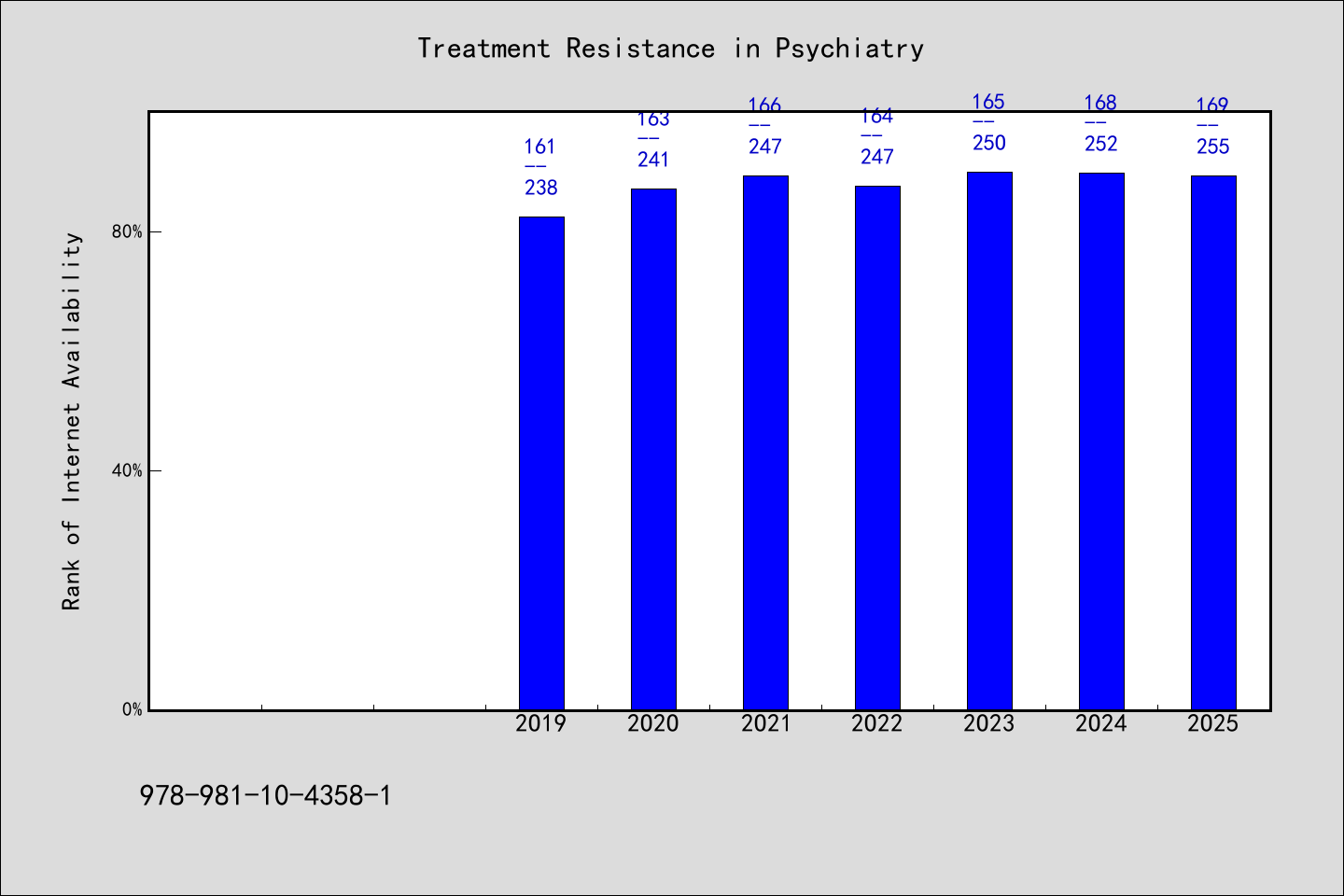Click the value 238 above the 2019 bar

[541, 188]
